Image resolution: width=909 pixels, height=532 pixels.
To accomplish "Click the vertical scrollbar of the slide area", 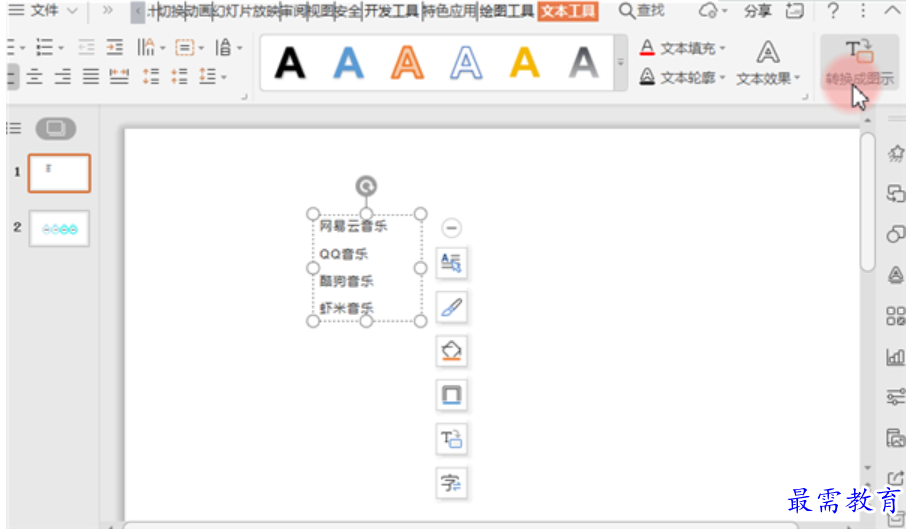I will (x=867, y=202).
